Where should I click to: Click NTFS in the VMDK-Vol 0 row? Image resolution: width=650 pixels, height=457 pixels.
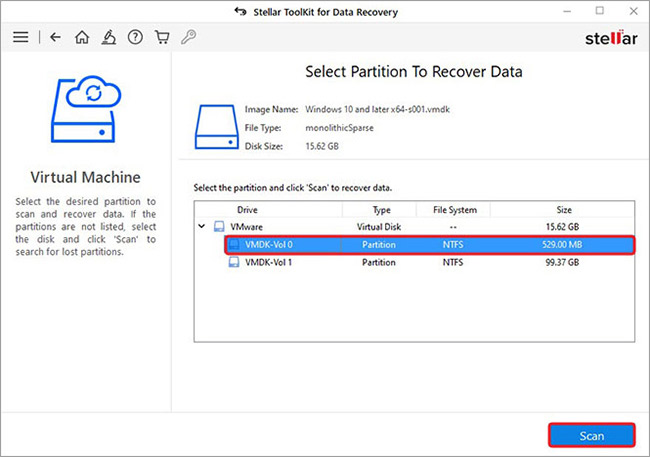(453, 245)
